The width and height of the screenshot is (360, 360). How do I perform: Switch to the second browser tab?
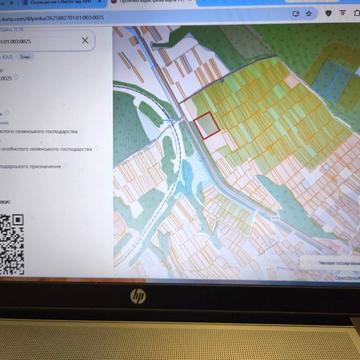point(63,3)
